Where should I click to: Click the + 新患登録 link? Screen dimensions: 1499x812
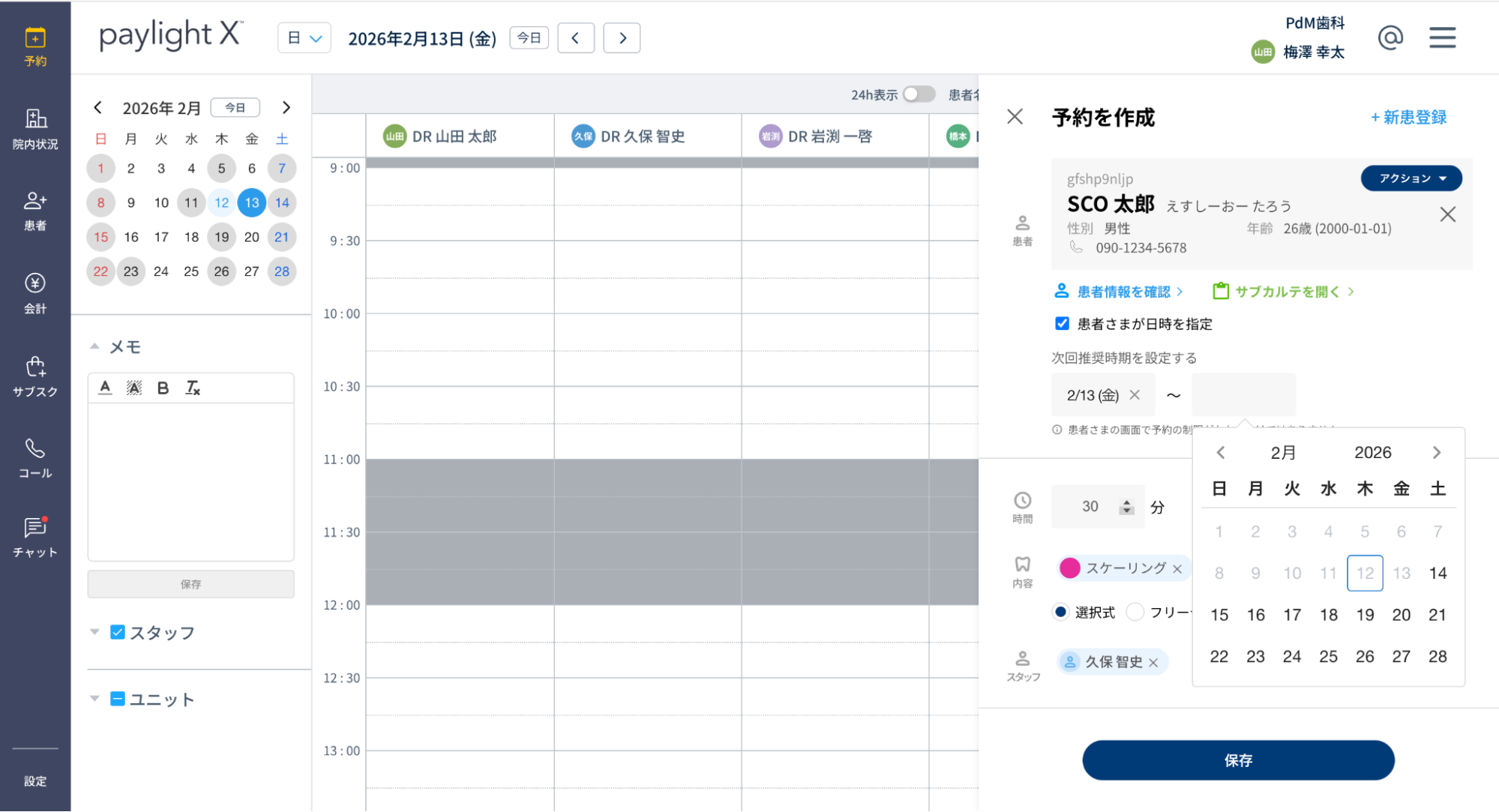pos(1408,117)
